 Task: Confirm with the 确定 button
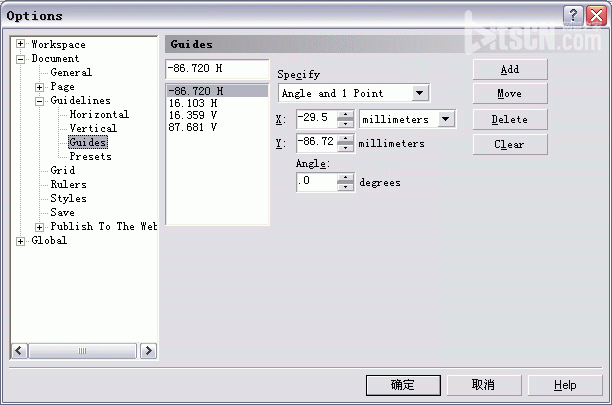pyautogui.click(x=403, y=385)
